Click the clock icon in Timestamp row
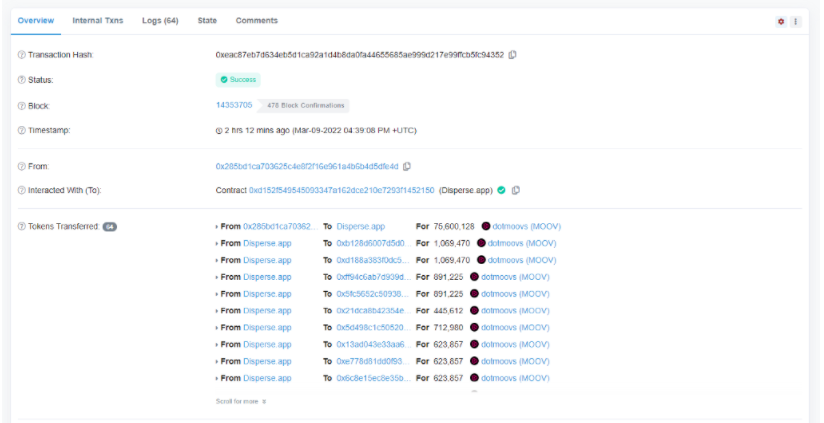 tap(219, 131)
